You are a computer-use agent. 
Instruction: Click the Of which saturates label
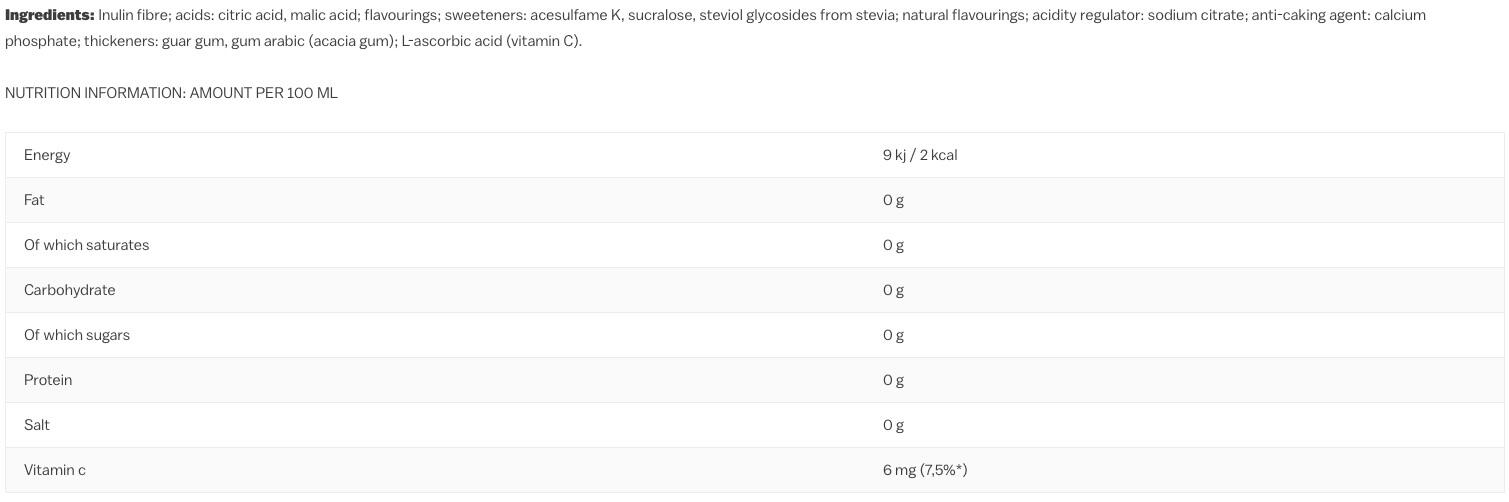[86, 245]
